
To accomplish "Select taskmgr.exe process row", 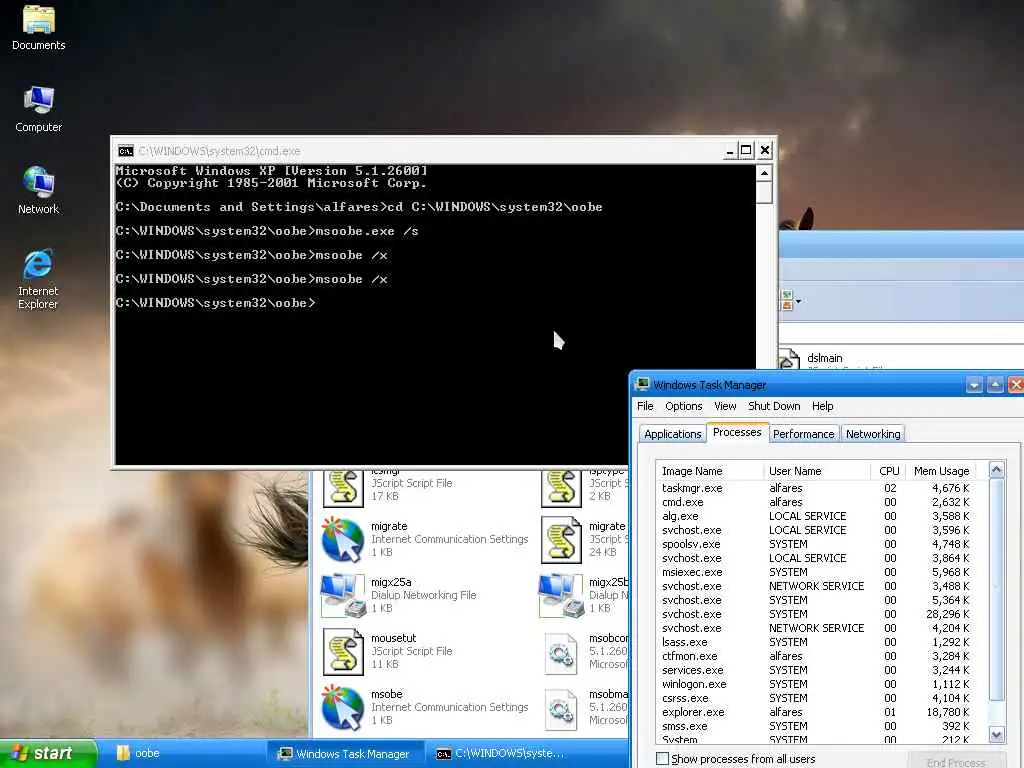I will pyautogui.click(x=816, y=488).
